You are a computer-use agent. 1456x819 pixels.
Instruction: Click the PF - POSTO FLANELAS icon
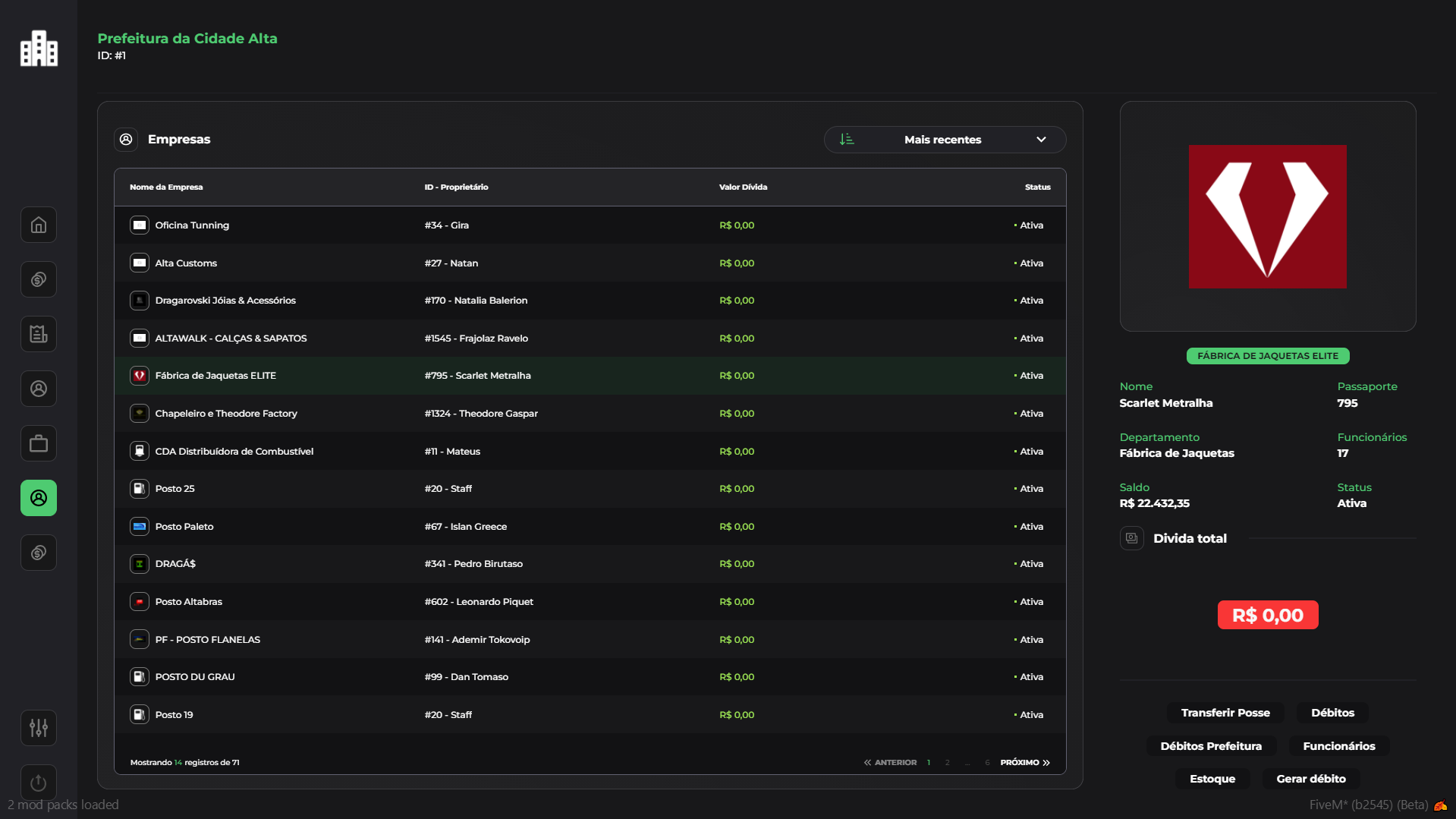[140, 640]
